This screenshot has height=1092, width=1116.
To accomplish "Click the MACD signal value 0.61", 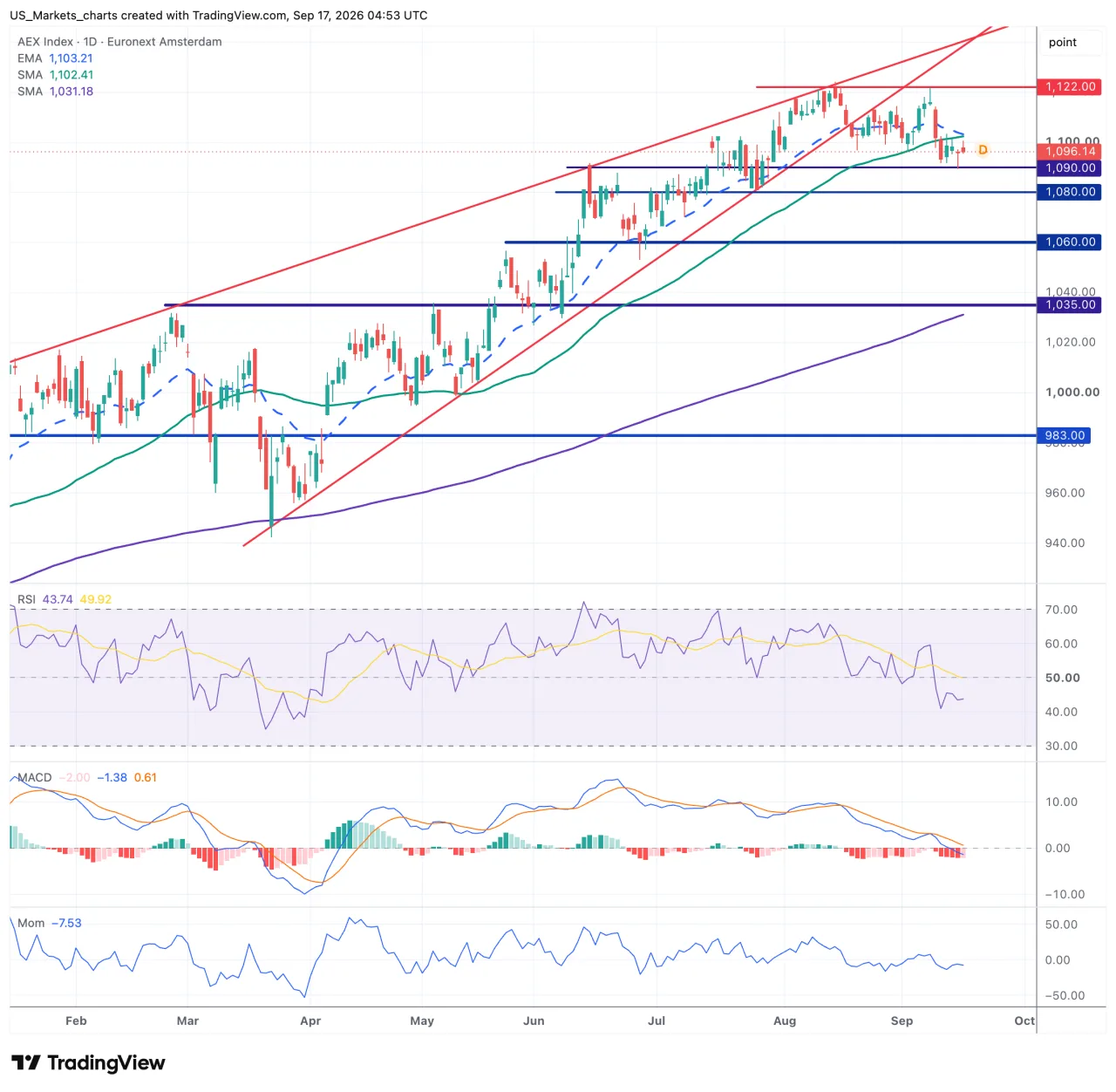I will (x=146, y=777).
